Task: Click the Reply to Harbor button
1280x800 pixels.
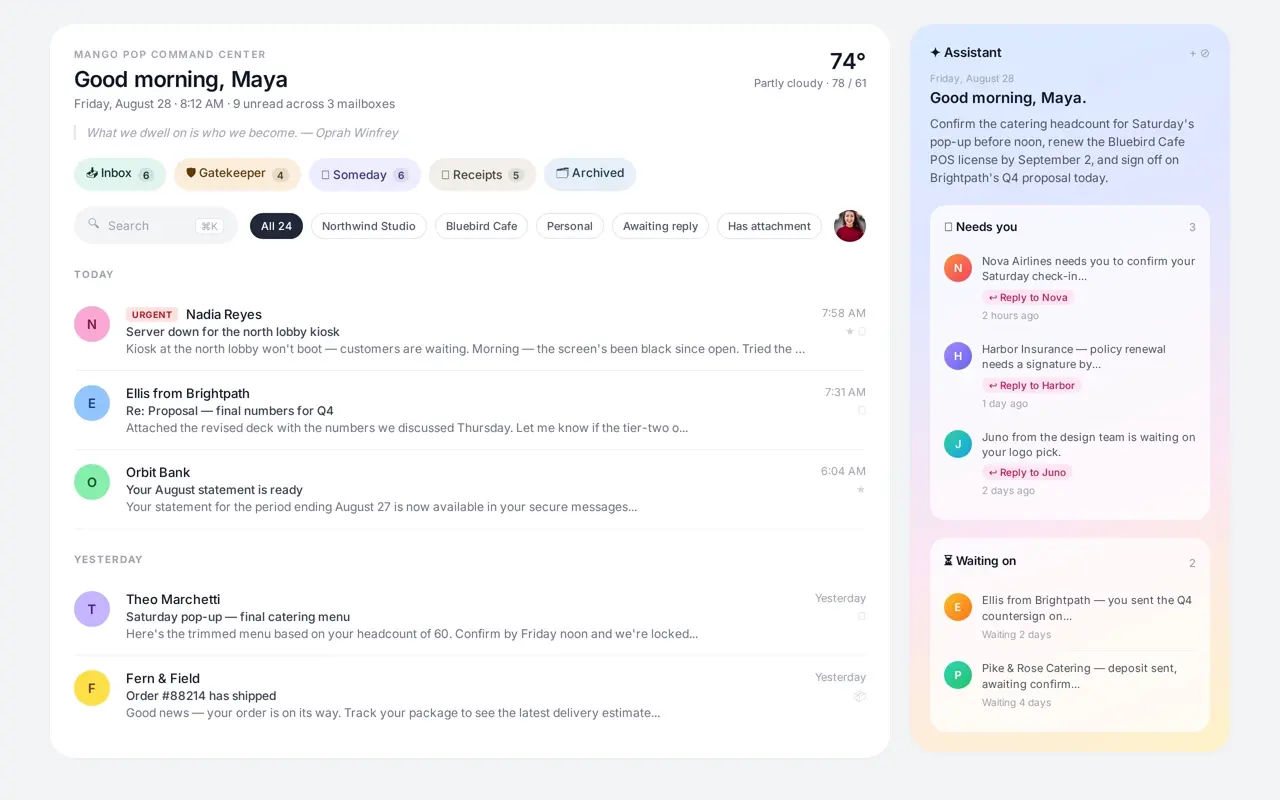Action: [x=1032, y=385]
